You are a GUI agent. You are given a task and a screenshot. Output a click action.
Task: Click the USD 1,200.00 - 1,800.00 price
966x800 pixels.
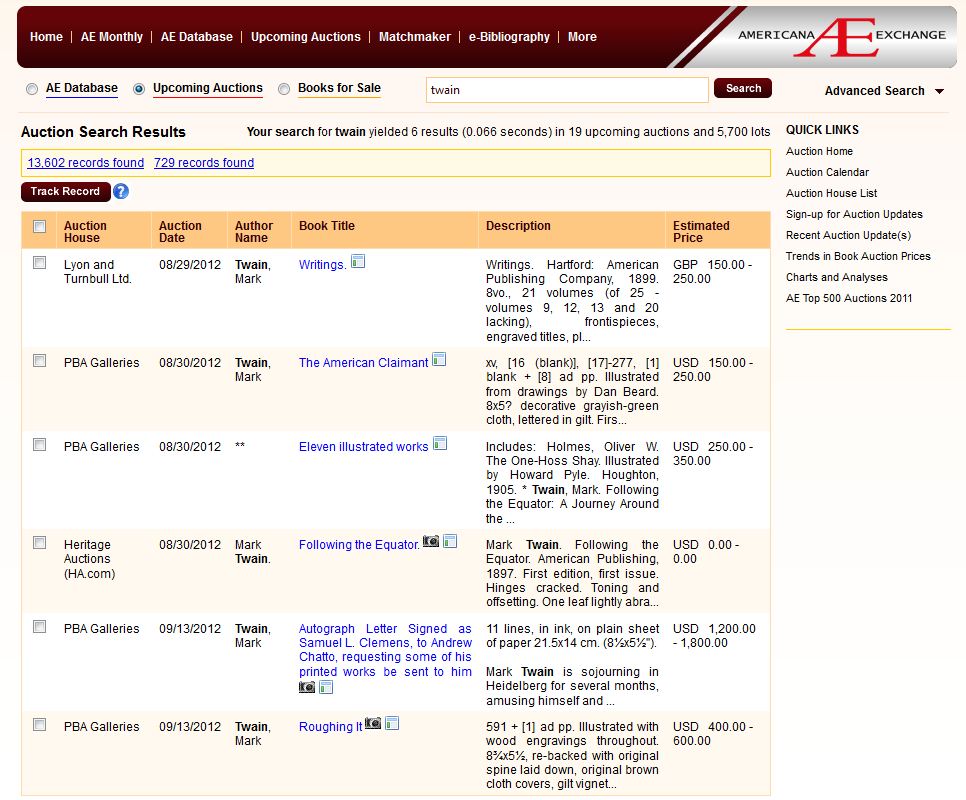714,636
